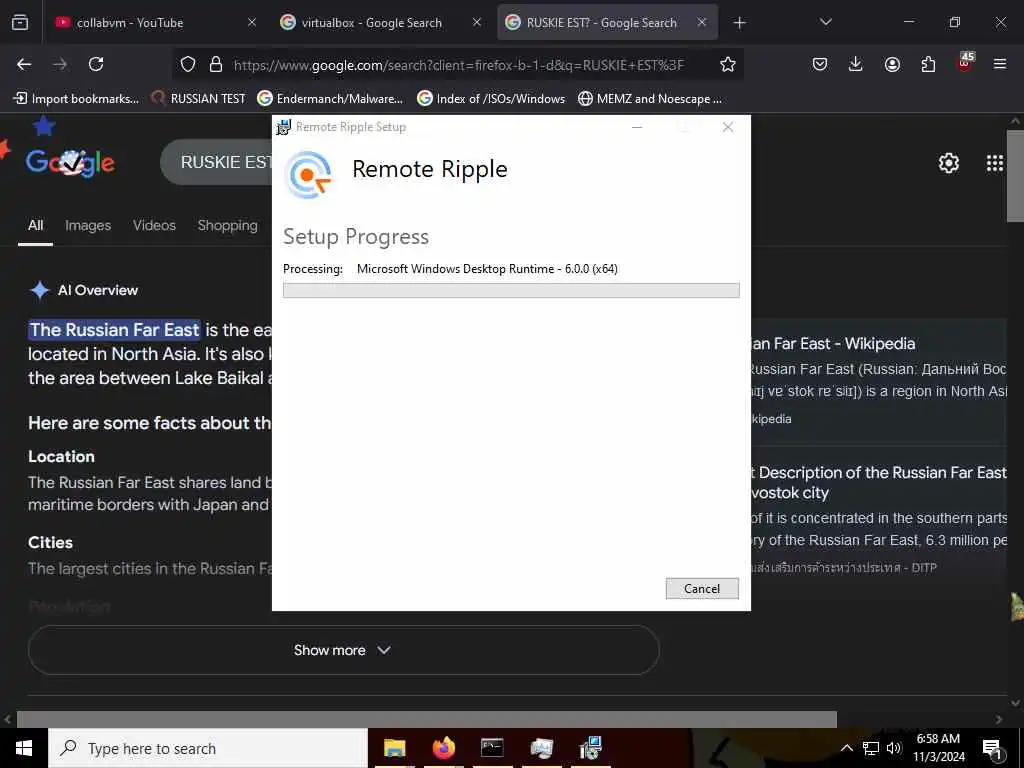Click the Windows Start button
Image resolution: width=1024 pixels, height=768 pixels.
tap(24, 748)
